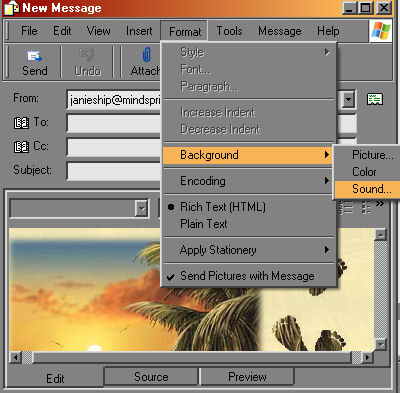Click the New Message title bar icon
Screen dimensions: 400x393
pyautogui.click(x=11, y=8)
